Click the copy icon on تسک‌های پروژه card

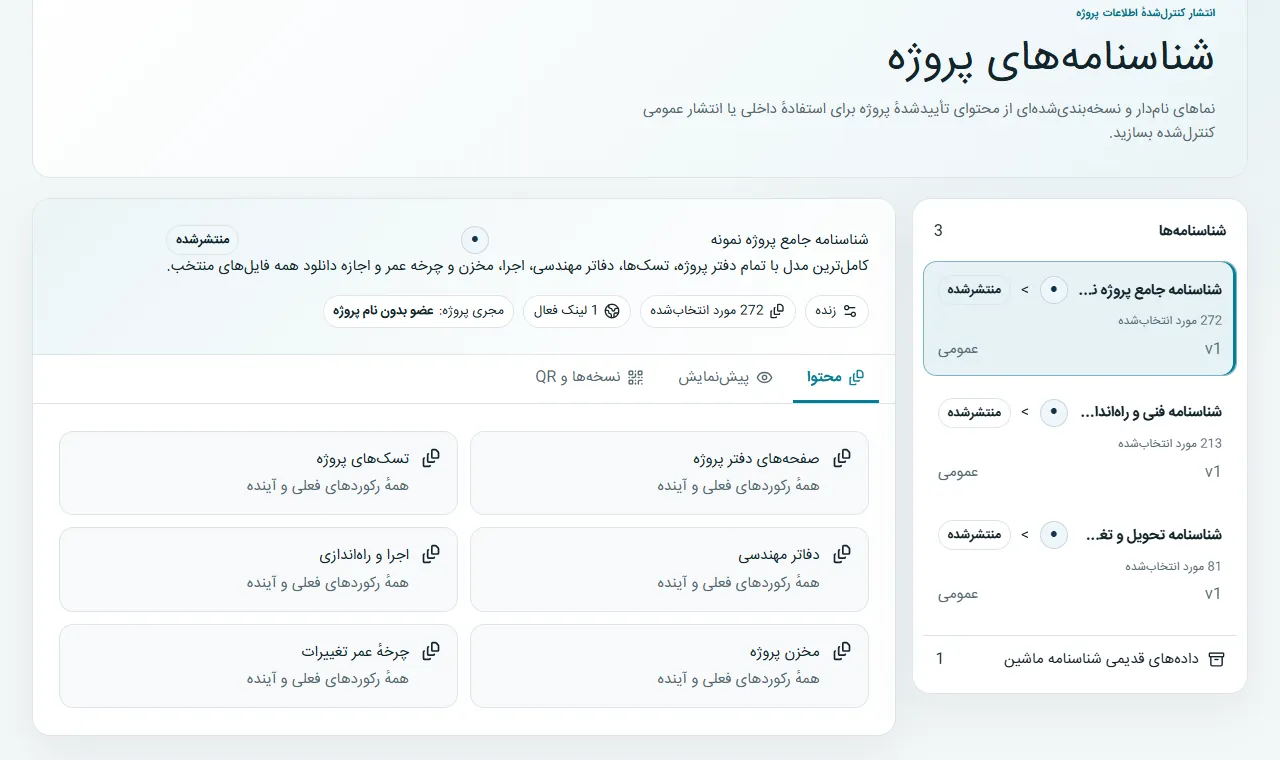pyautogui.click(x=431, y=458)
